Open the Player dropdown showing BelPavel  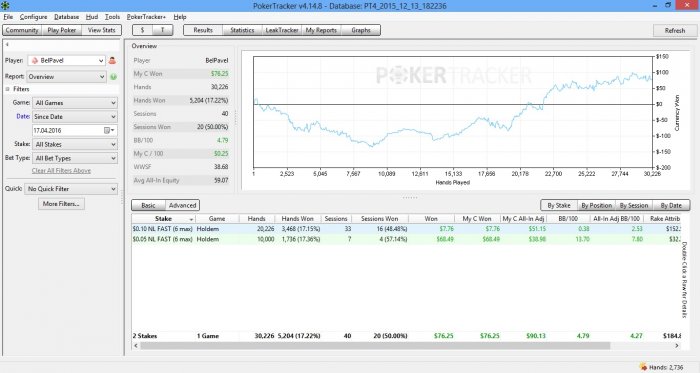(x=67, y=60)
